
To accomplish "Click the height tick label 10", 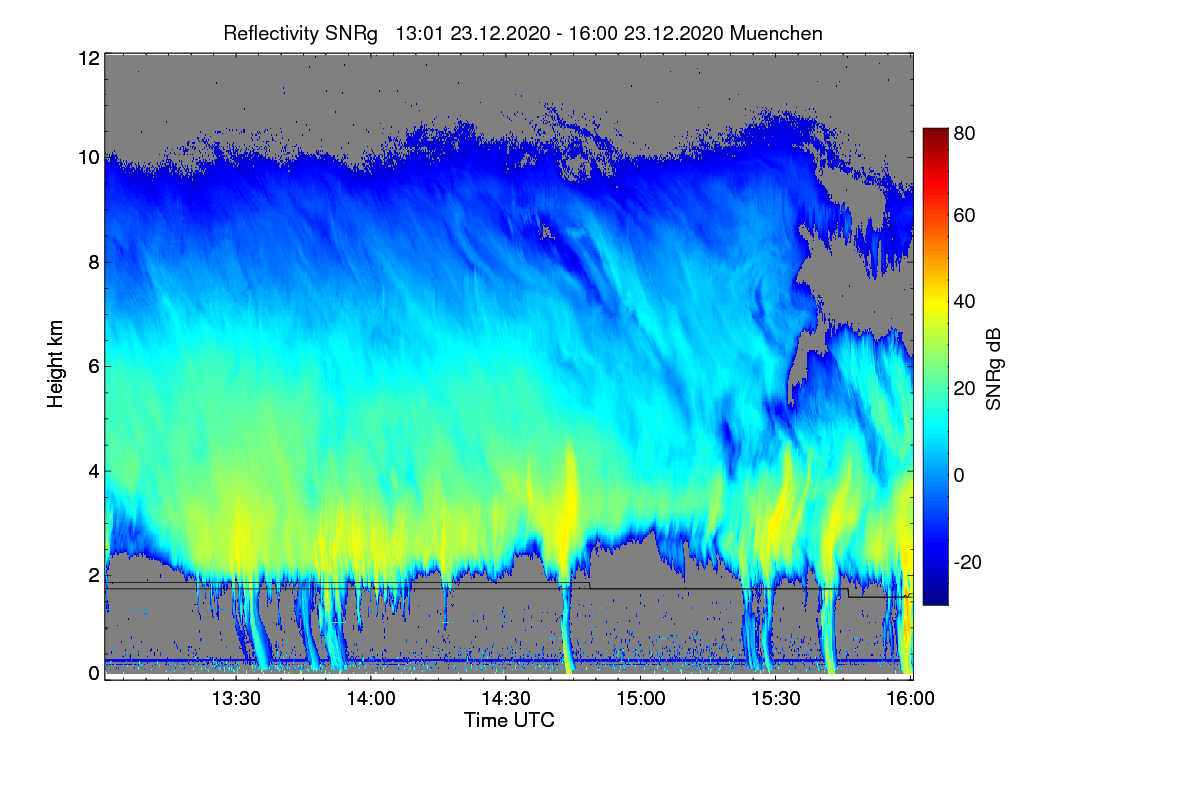I will tap(88, 158).
